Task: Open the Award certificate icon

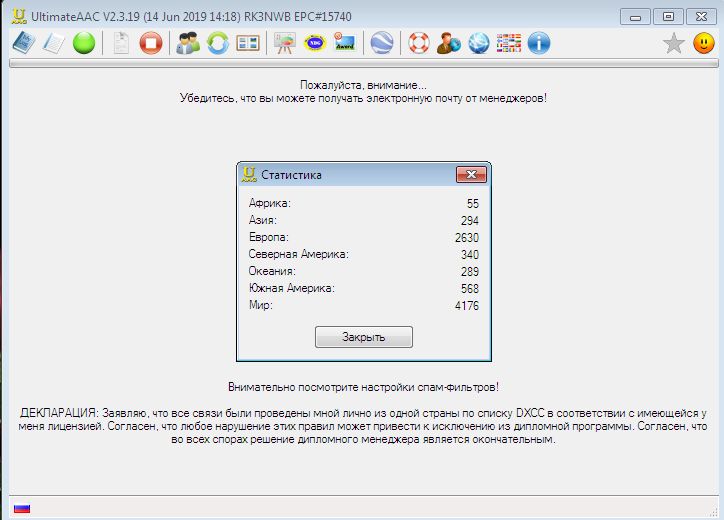Action: pos(345,42)
